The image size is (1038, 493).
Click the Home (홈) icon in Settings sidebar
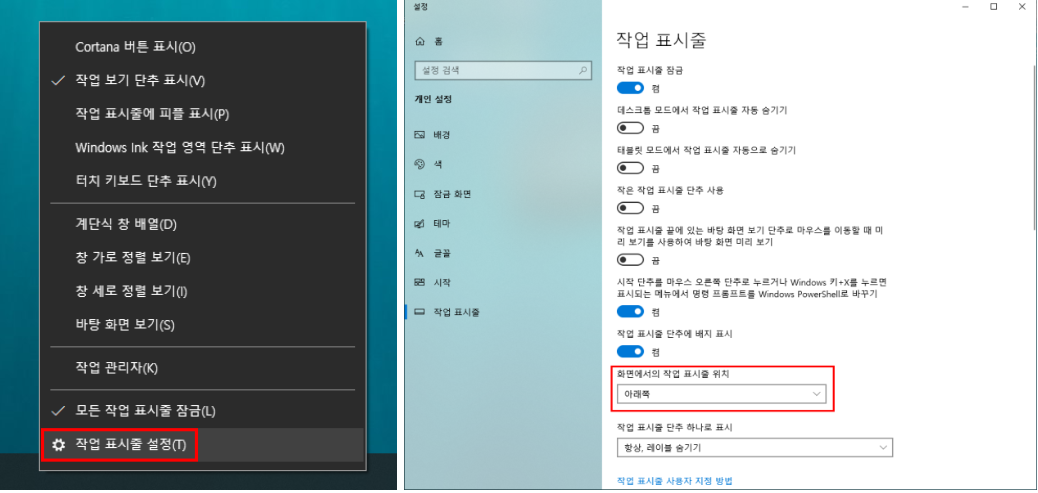coord(419,42)
